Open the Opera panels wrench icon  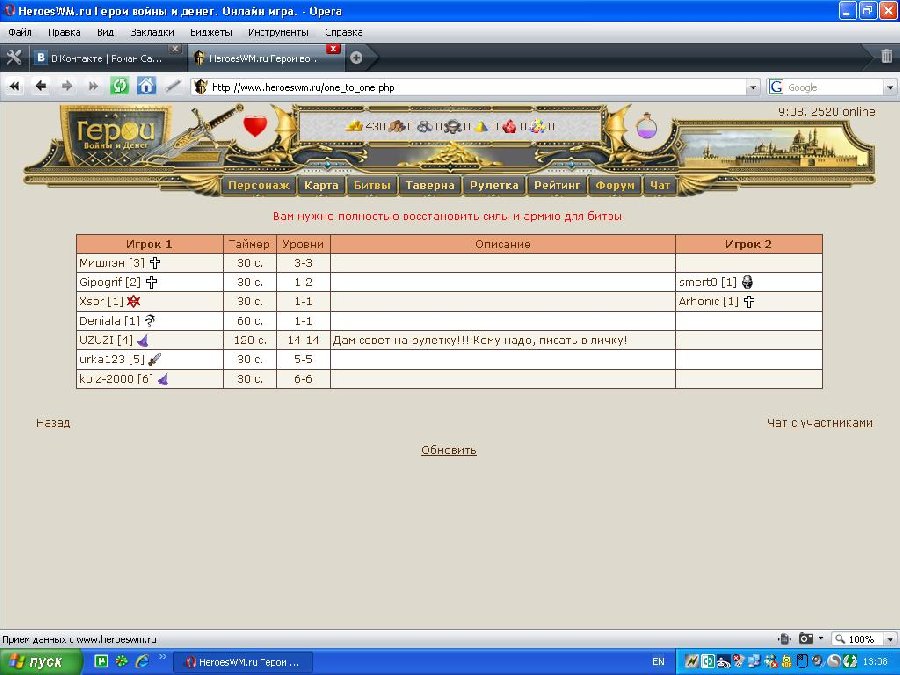14,57
